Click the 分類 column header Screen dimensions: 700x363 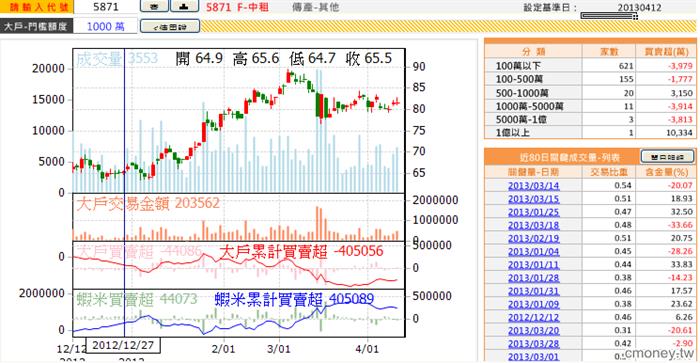[x=532, y=51]
